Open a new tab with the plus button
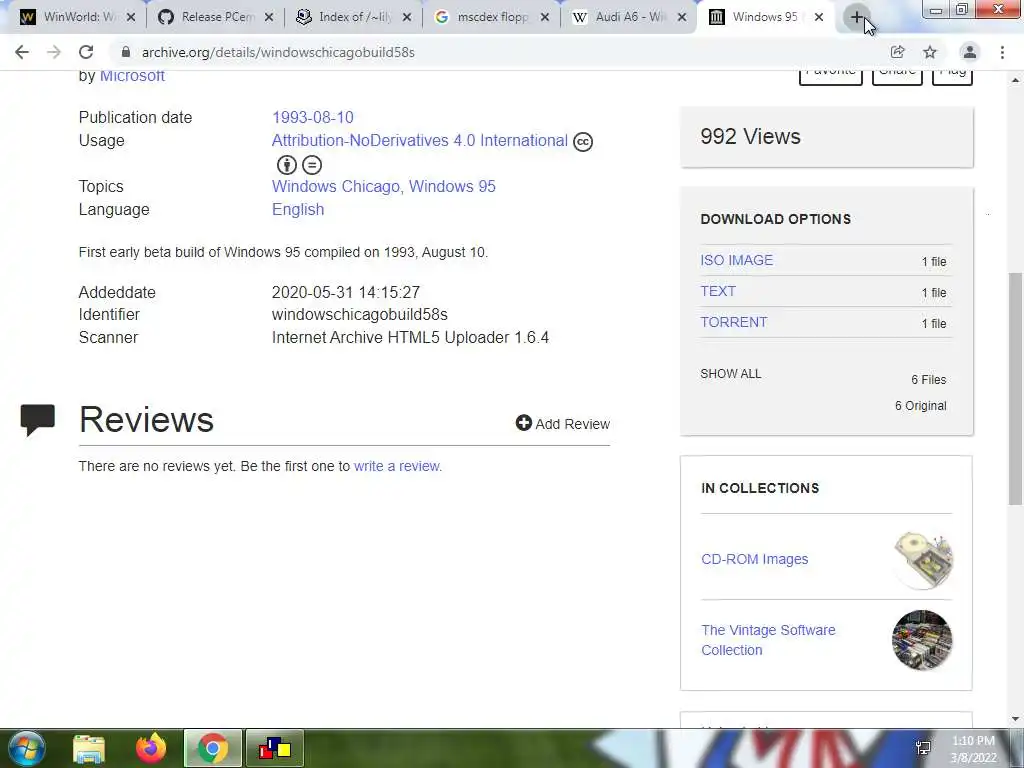The height and width of the screenshot is (768, 1024). (857, 17)
